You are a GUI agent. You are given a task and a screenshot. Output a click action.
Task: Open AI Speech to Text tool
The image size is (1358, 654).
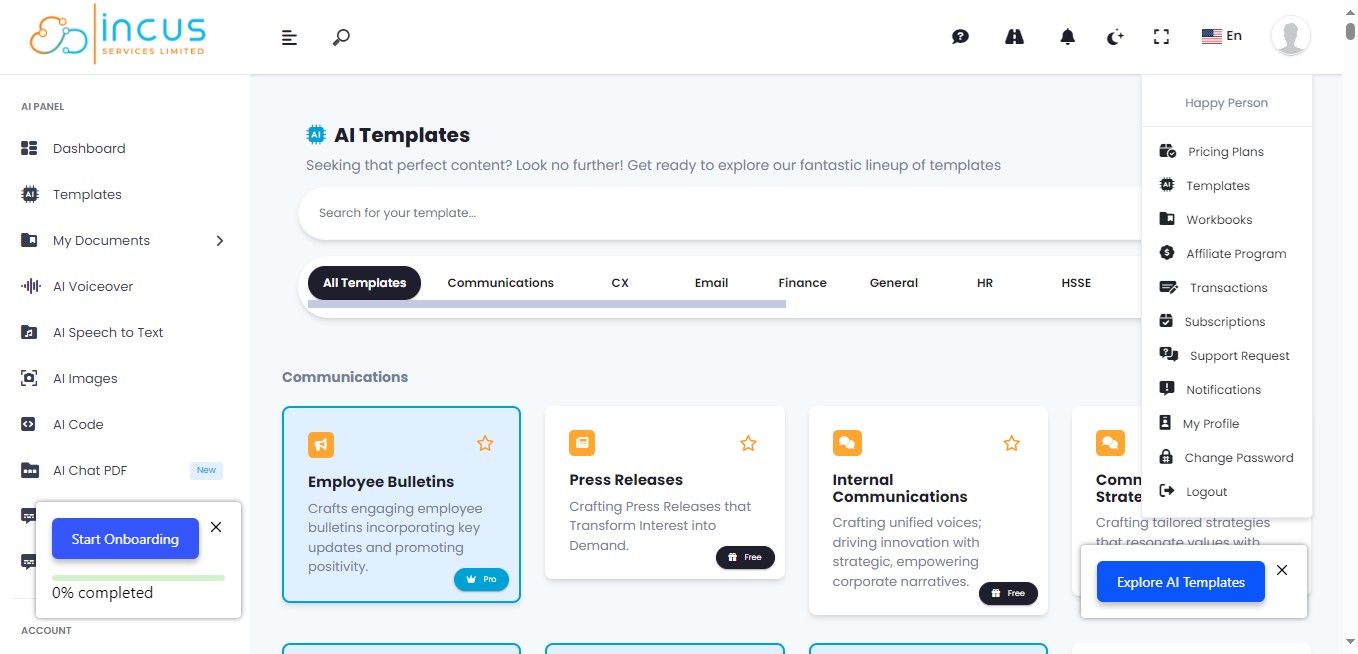tap(107, 333)
